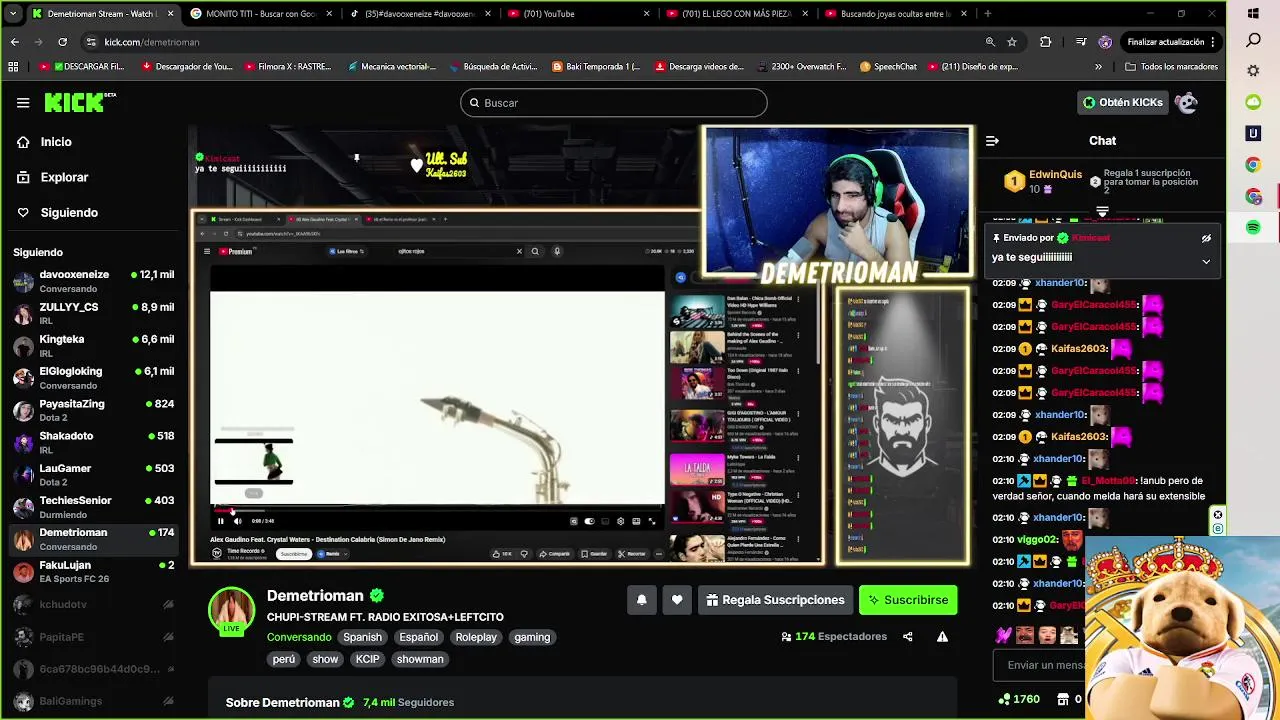
Task: Open the Todos los marcadores folder
Action: [x=1171, y=67]
